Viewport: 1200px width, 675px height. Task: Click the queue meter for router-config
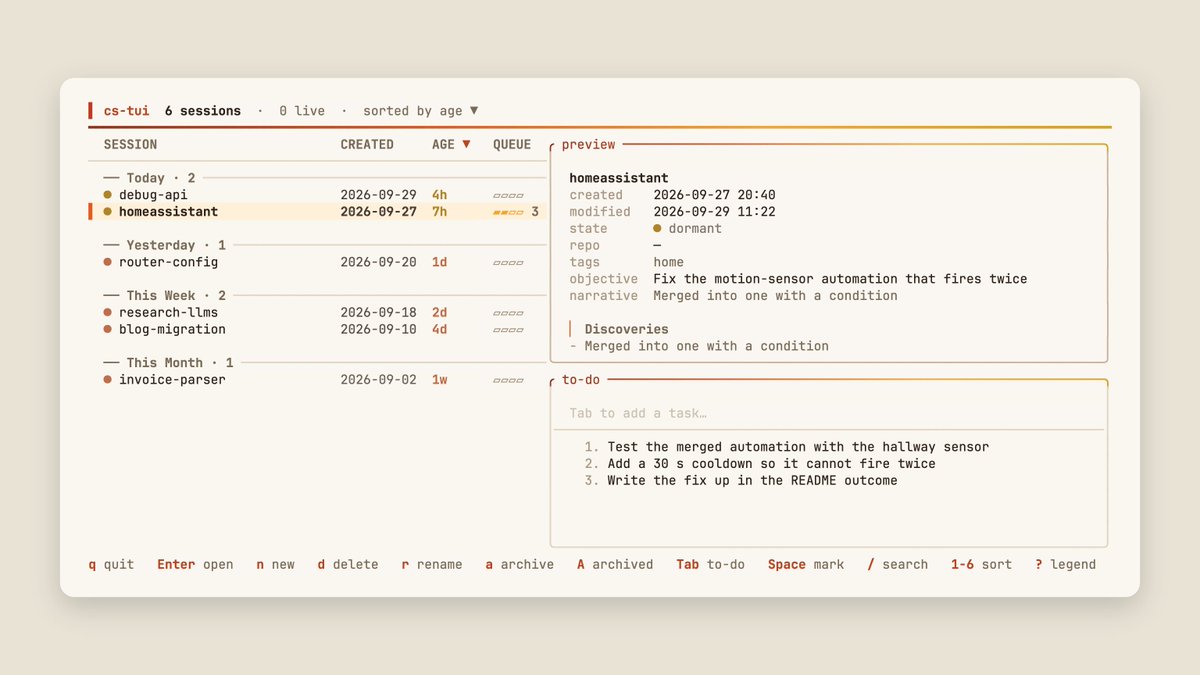[x=508, y=263]
